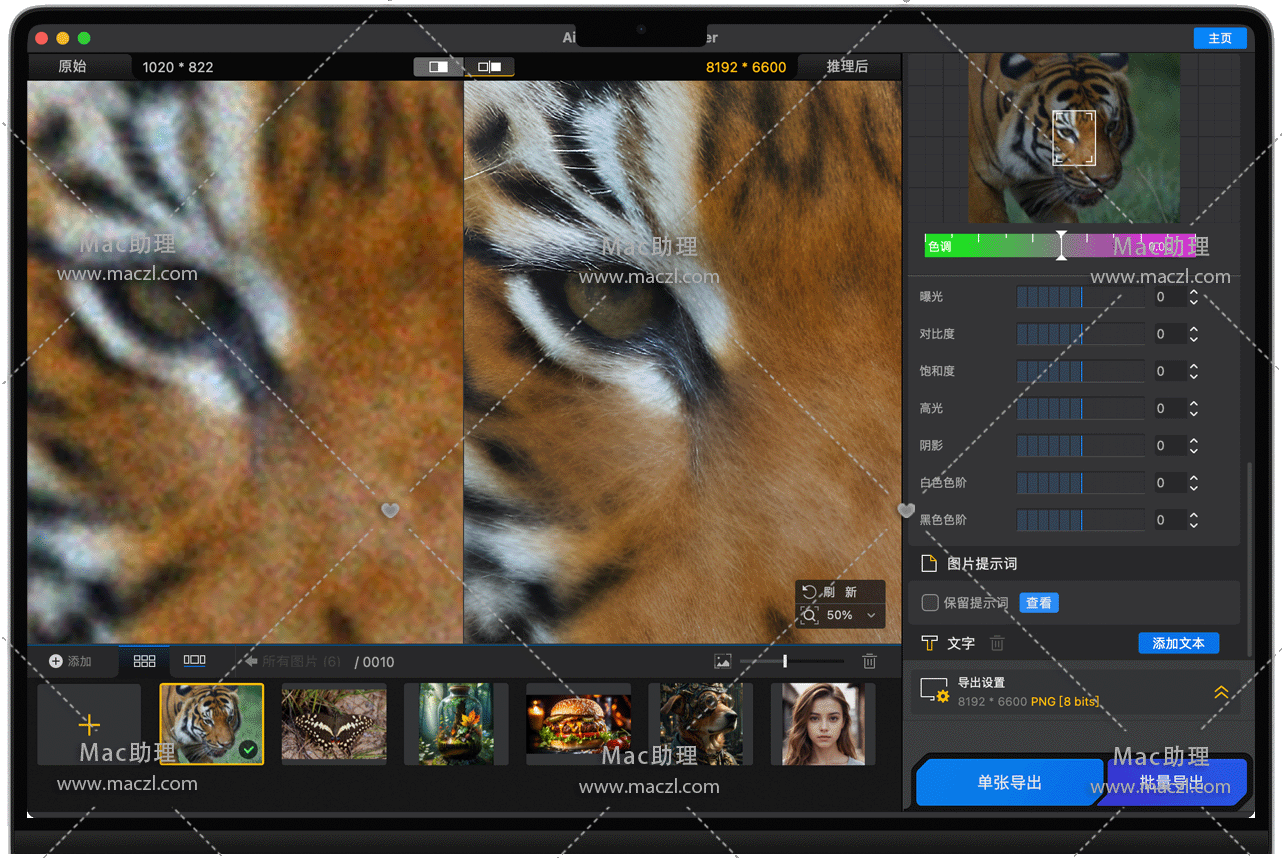Image resolution: width=1282 pixels, height=858 pixels.
Task: Click the heart handle on image divider
Action: [x=390, y=510]
